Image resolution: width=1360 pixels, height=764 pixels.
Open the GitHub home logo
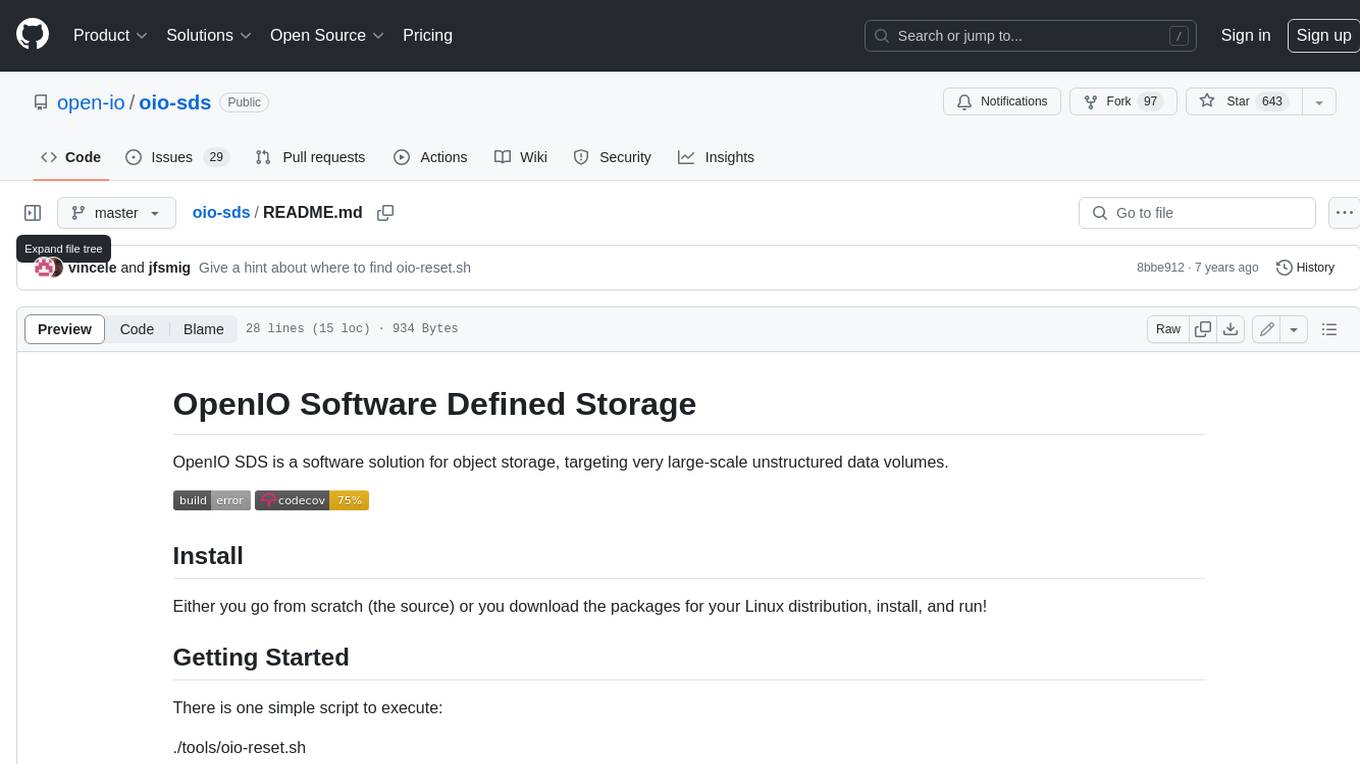(x=32, y=35)
